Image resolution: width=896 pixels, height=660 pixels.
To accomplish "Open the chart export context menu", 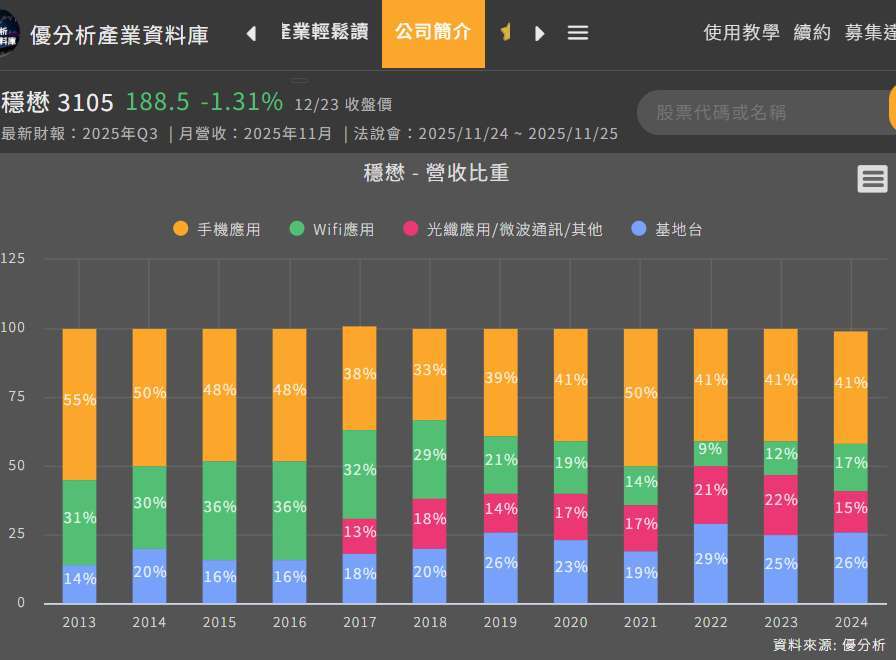I will [x=872, y=179].
